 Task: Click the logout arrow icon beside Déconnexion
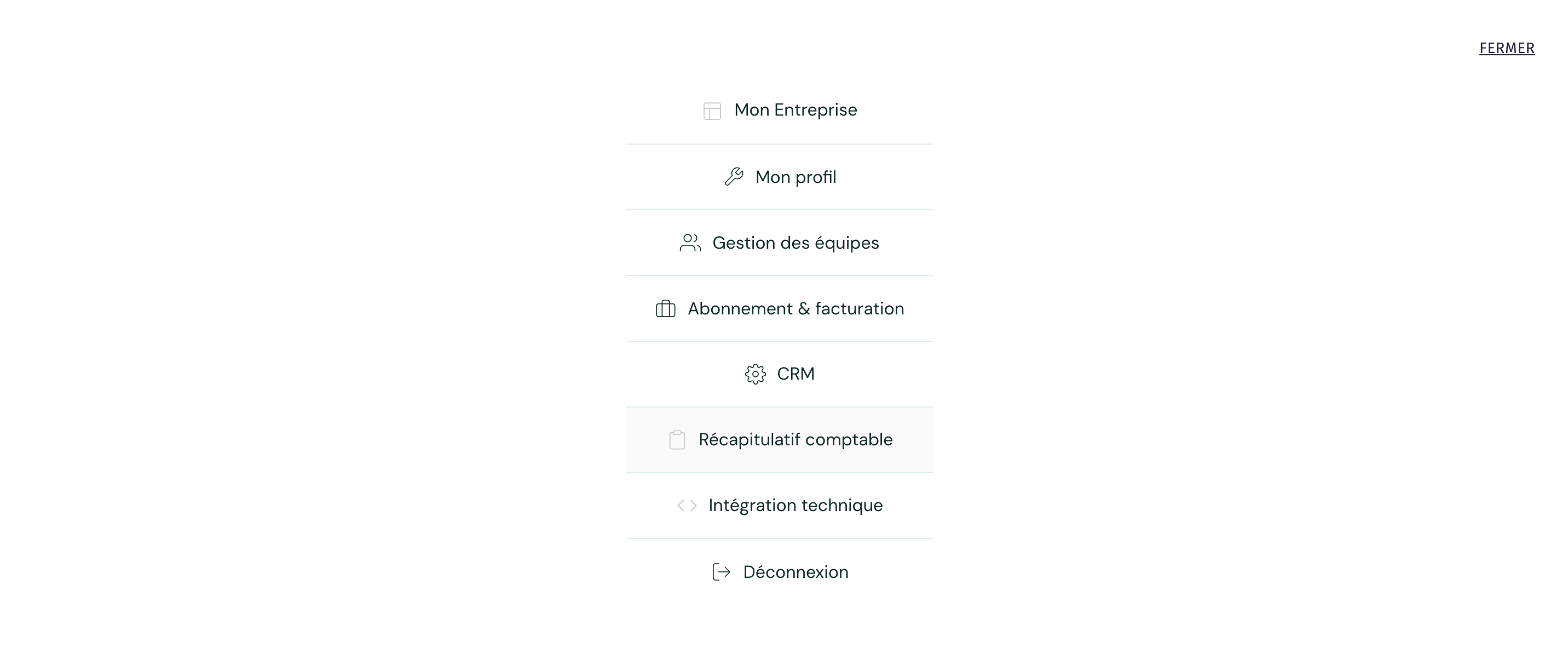[721, 572]
